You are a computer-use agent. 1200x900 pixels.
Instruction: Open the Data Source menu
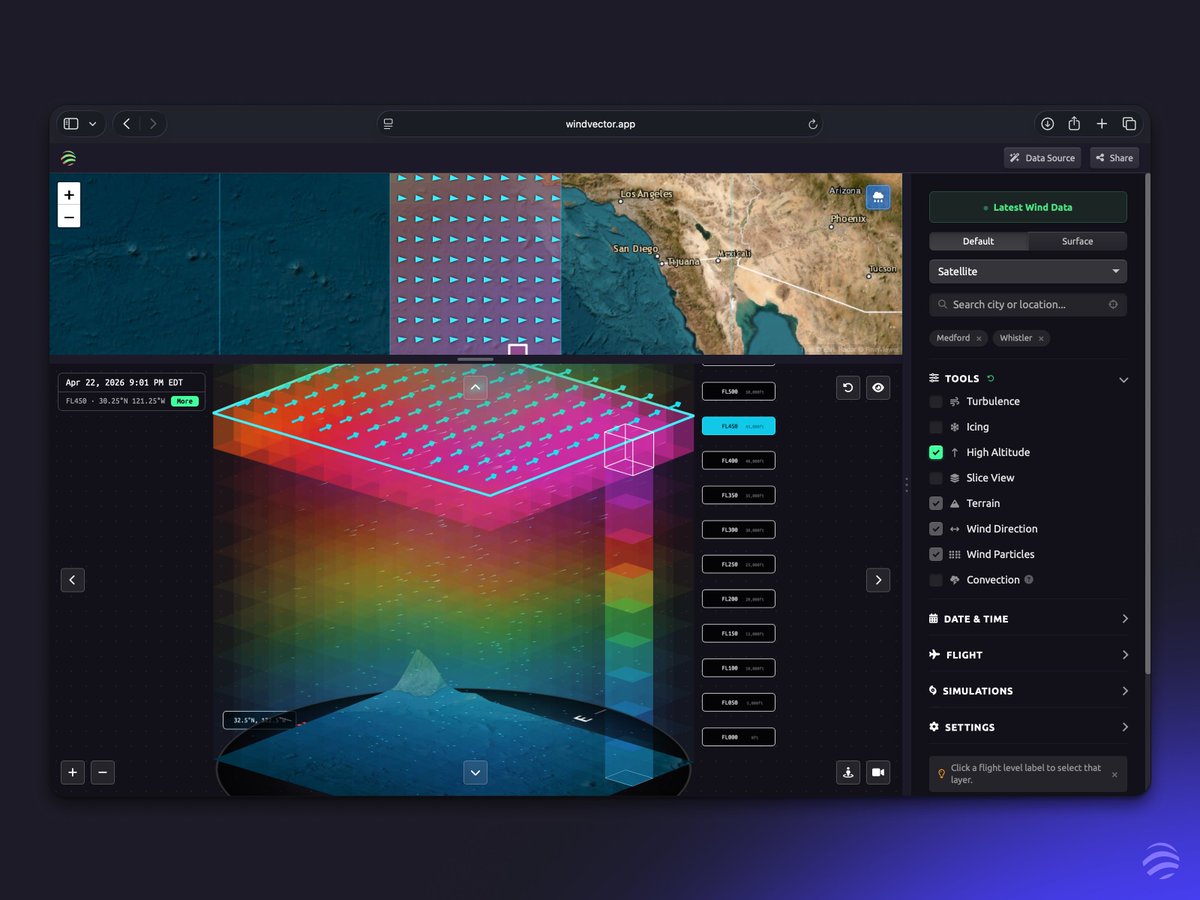(1042, 158)
